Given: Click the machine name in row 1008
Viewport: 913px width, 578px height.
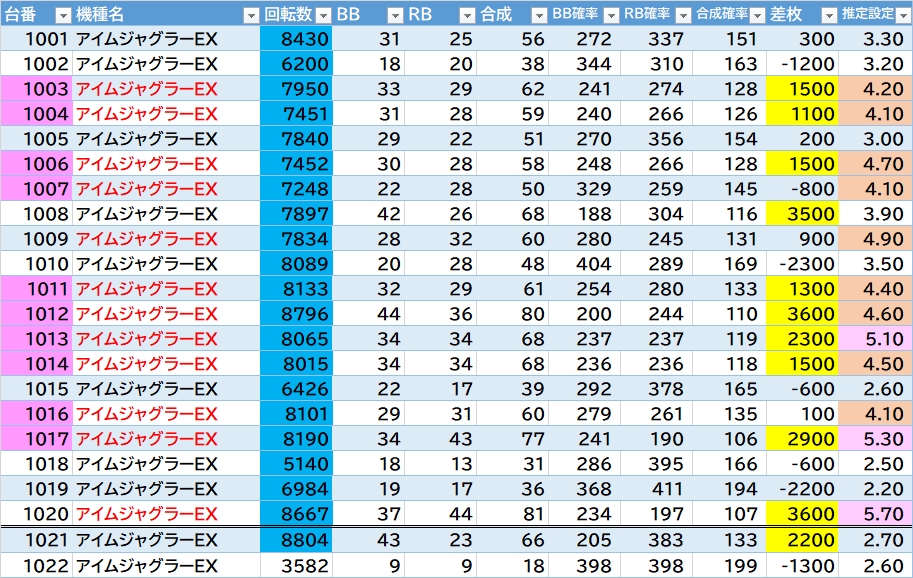Looking at the screenshot, I should 147,214.
